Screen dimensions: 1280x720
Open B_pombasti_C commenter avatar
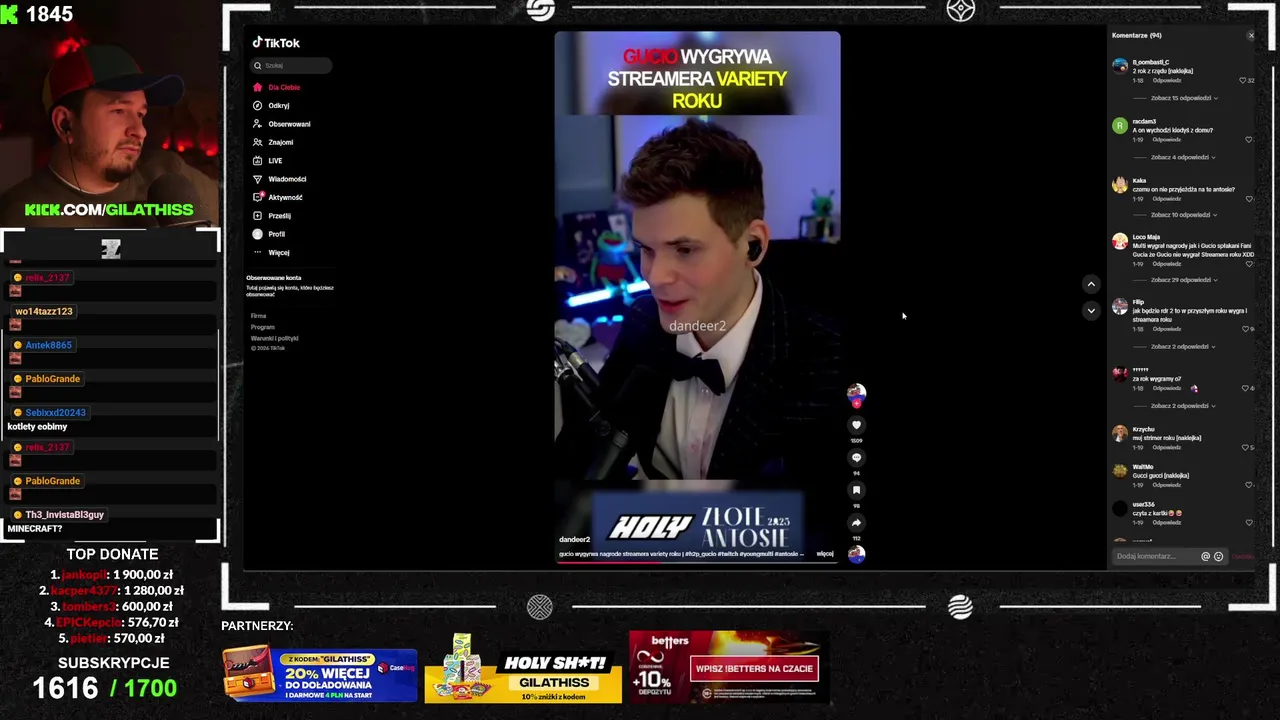[1120, 66]
